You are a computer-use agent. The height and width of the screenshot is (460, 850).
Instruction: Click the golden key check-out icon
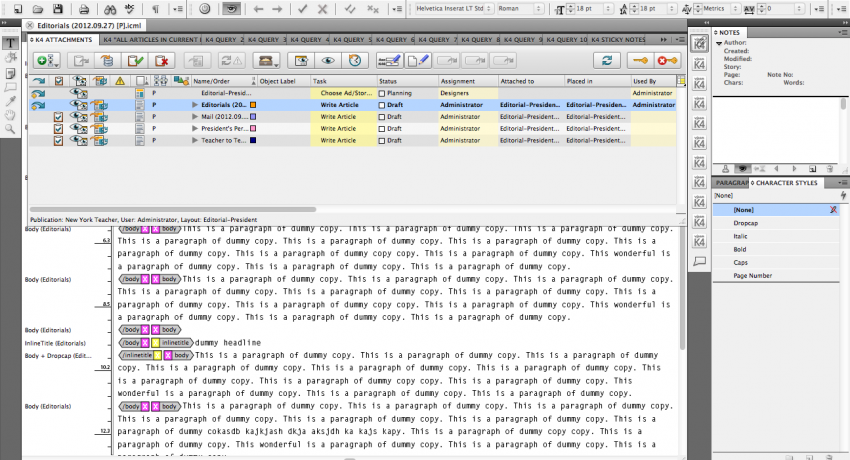(640, 61)
